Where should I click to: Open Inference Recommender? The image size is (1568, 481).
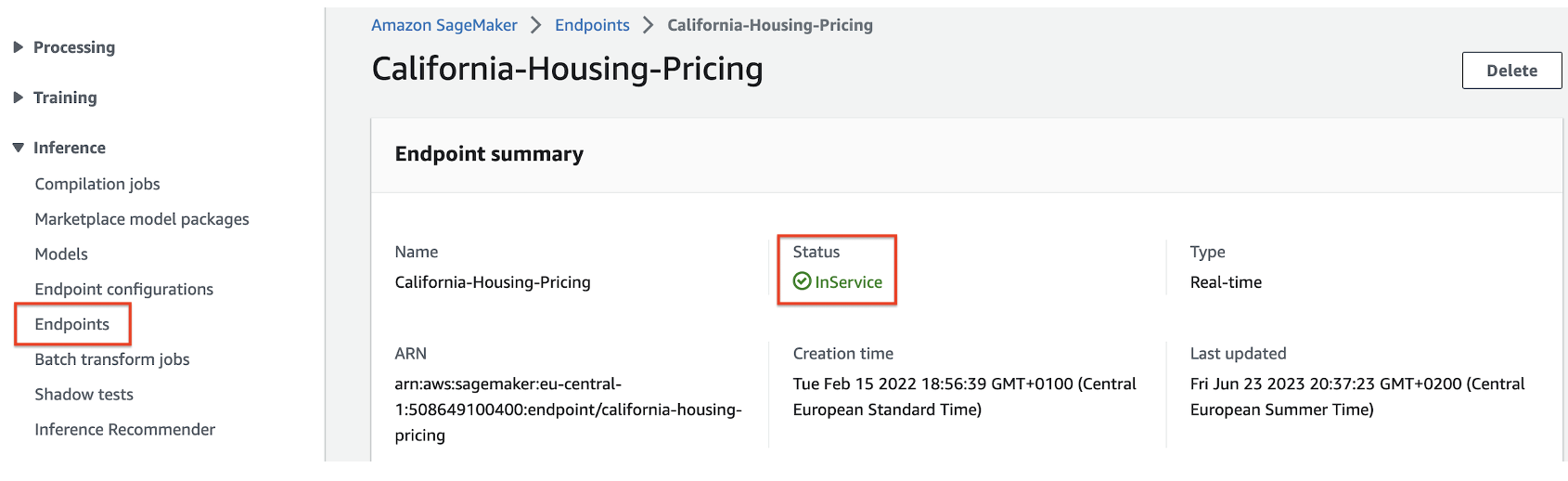point(125,430)
